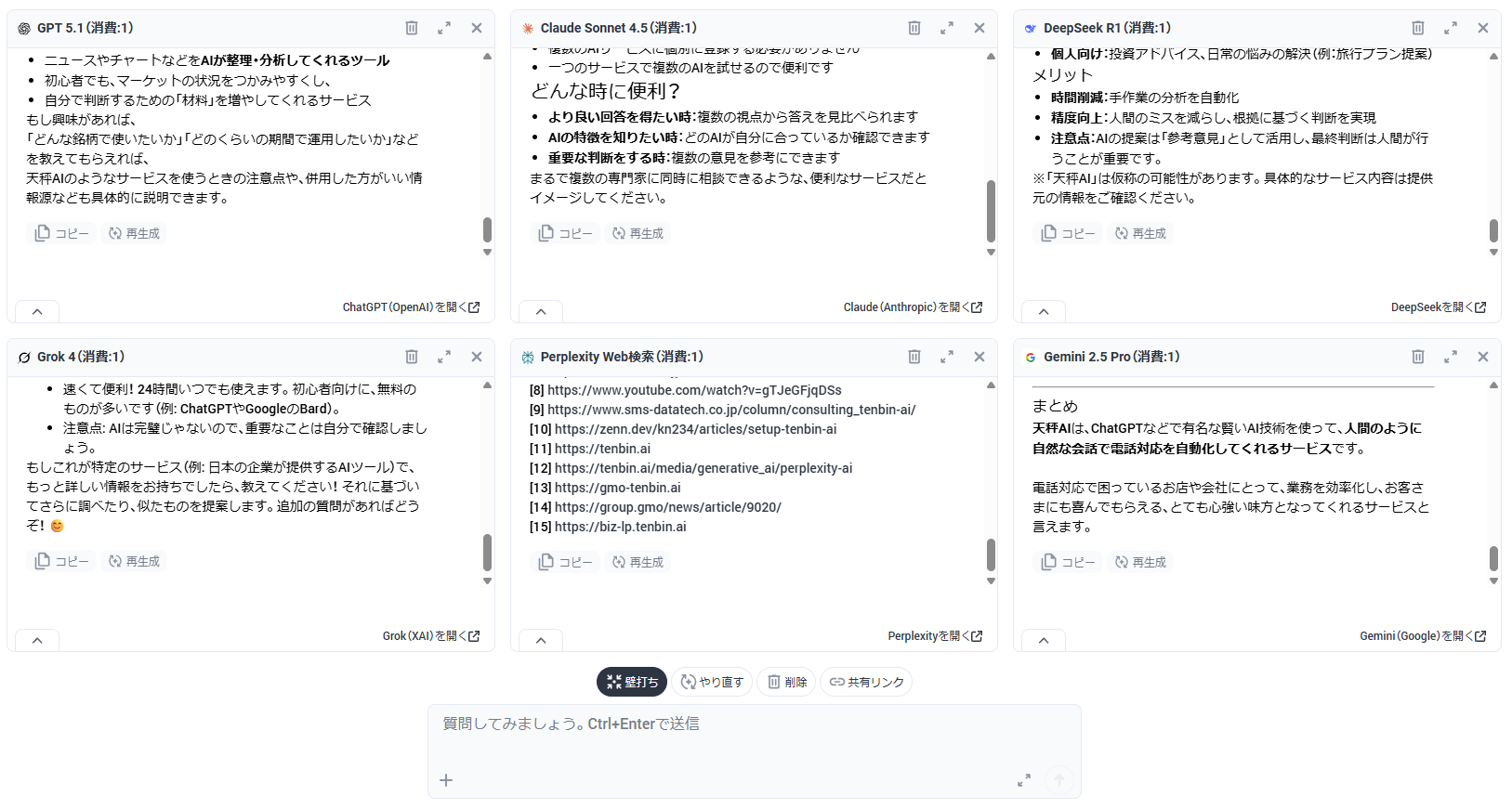Screen dimensions: 1512x809
Task: Close the Perplexity Web検索 panel
Action: [980, 357]
